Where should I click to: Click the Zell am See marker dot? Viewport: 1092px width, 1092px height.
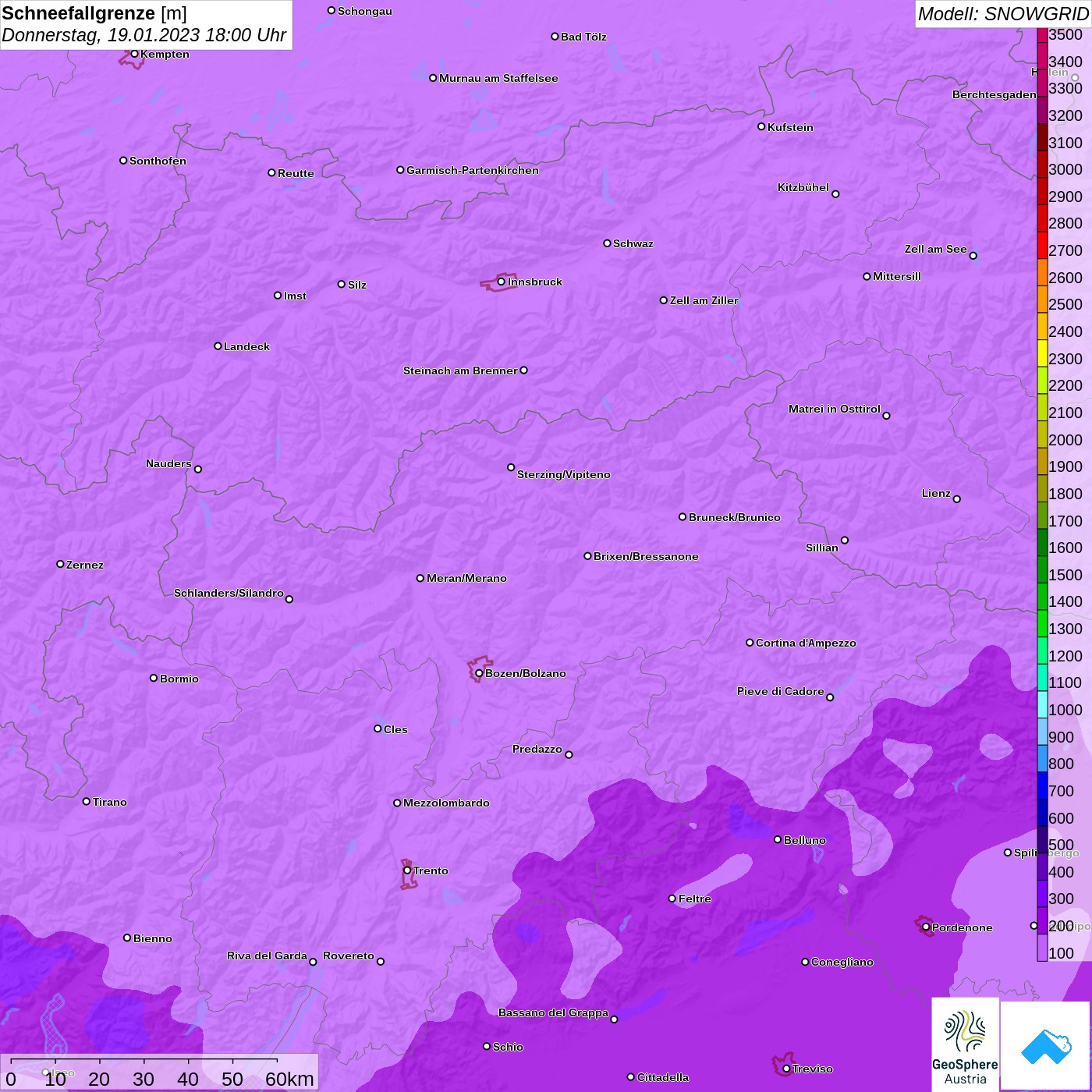point(973,256)
